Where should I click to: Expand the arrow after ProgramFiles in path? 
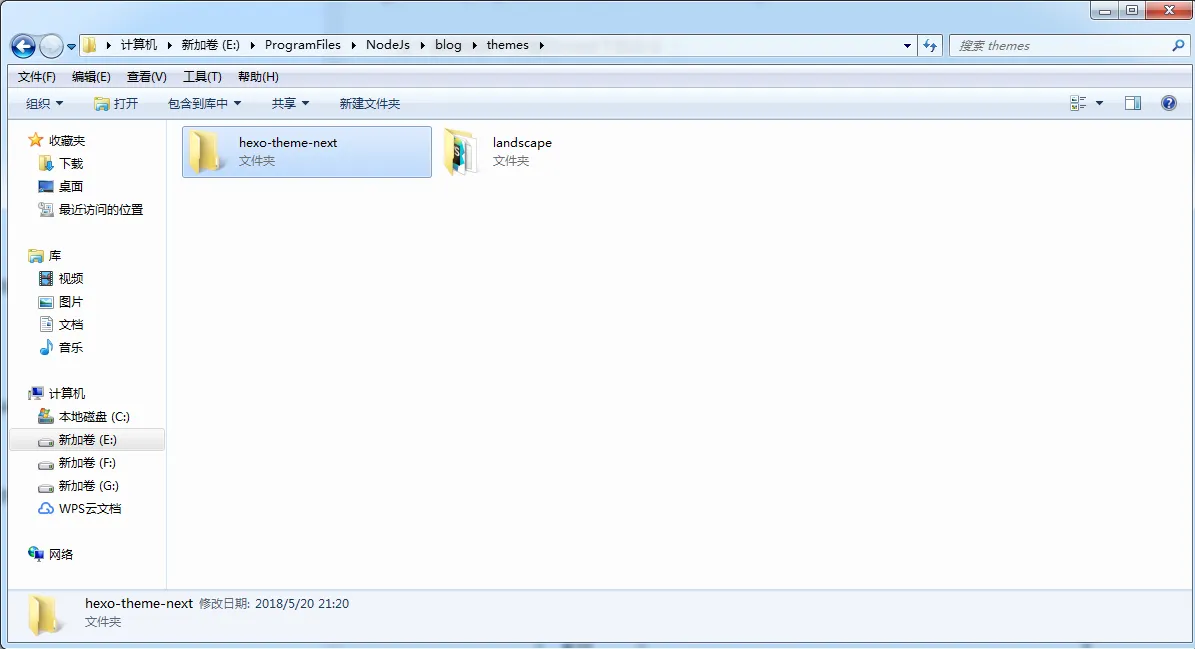coord(354,45)
